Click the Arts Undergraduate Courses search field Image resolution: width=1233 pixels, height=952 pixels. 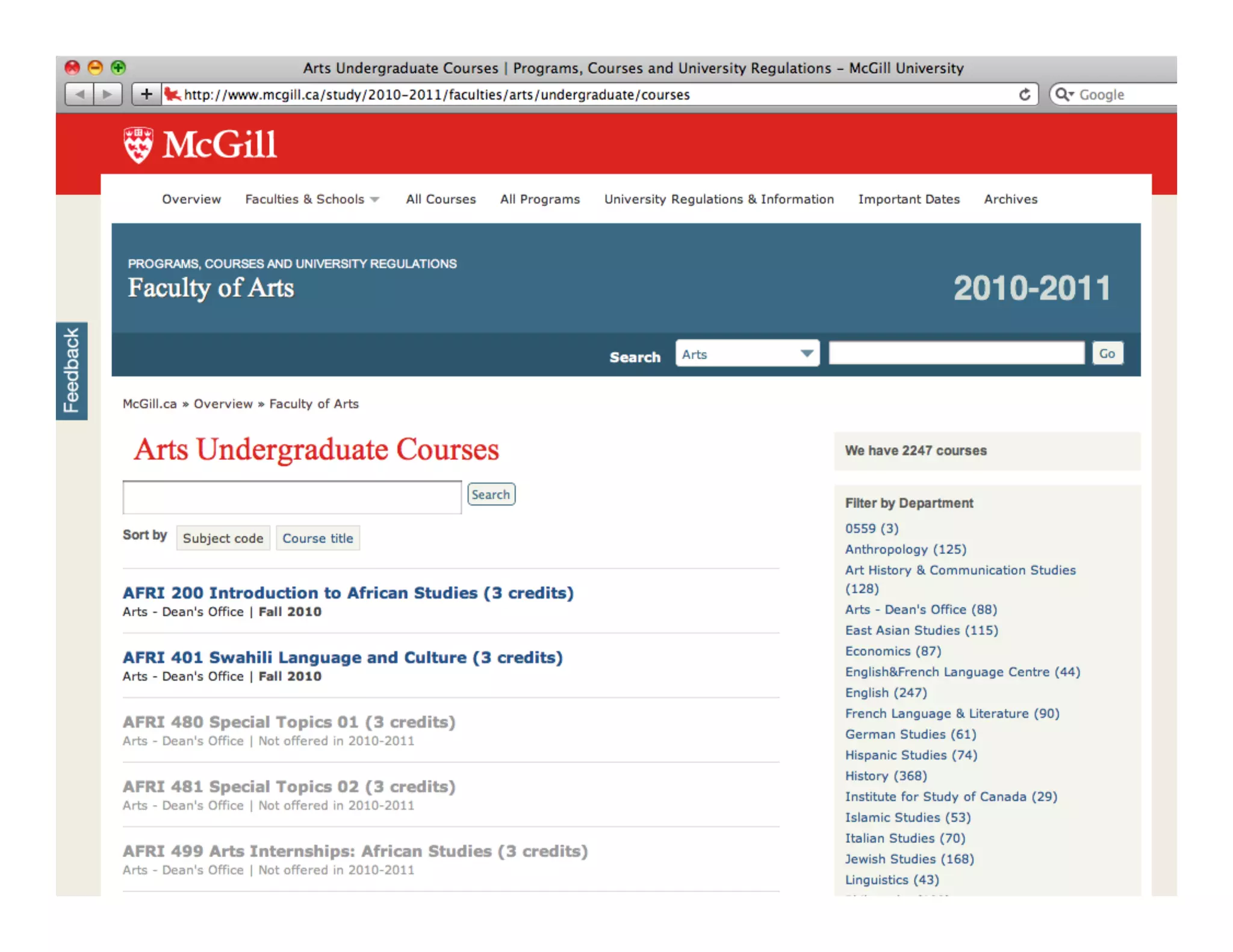pos(292,497)
